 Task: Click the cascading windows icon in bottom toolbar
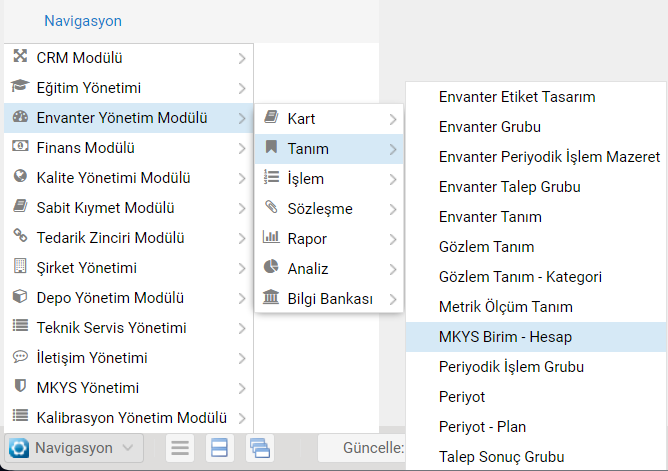[260, 448]
